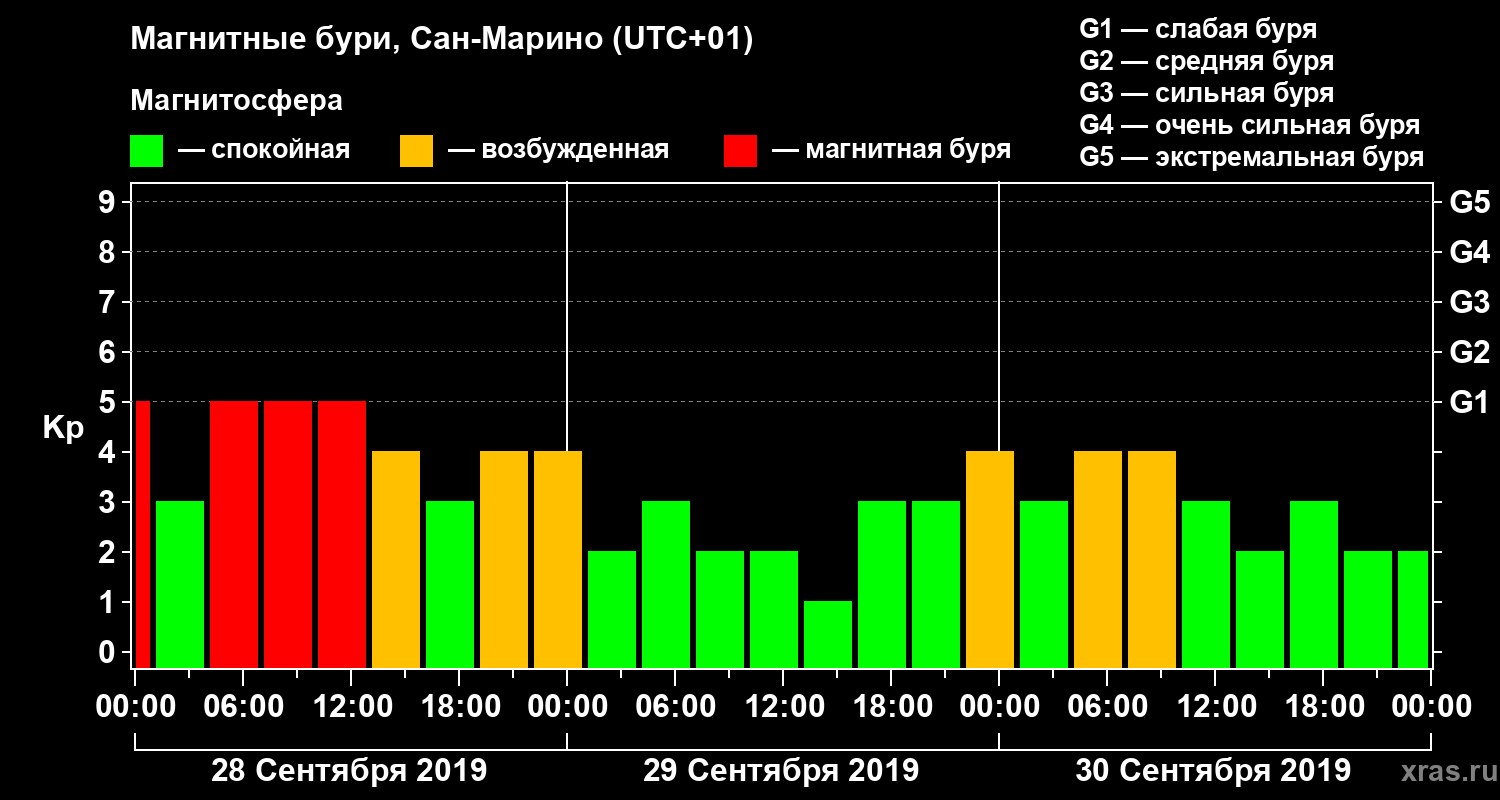Click the only orange bar on 29 Сентября

tap(990, 559)
